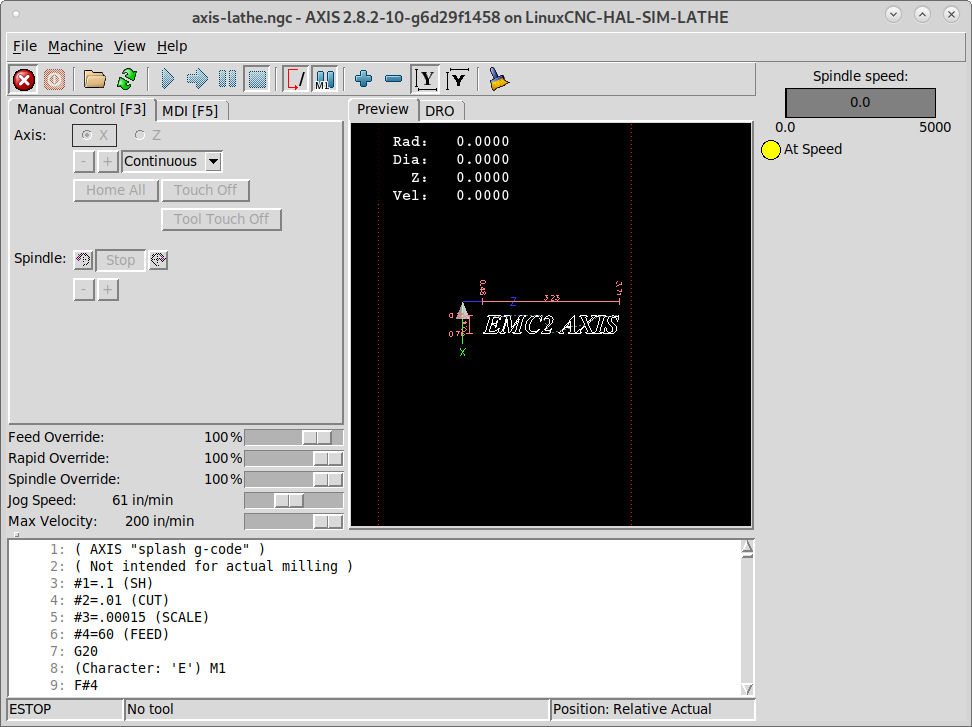Select G-code line 'F#4'
Image resolution: width=972 pixels, height=727 pixels.
[x=86, y=685]
